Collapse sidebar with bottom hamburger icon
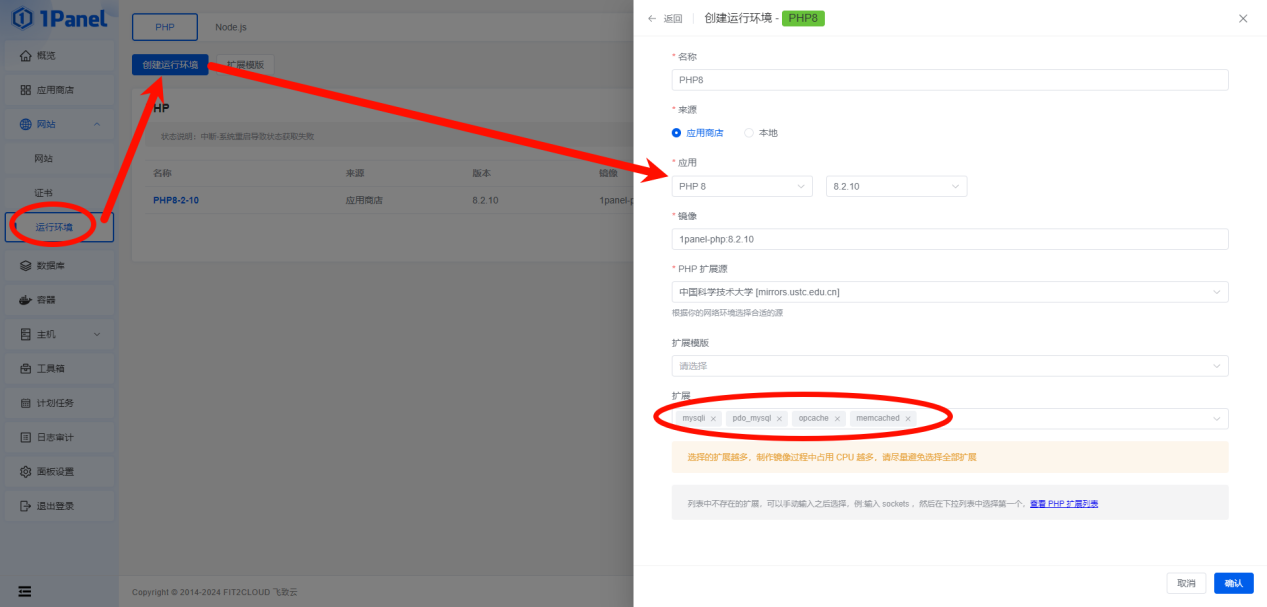 [24, 591]
